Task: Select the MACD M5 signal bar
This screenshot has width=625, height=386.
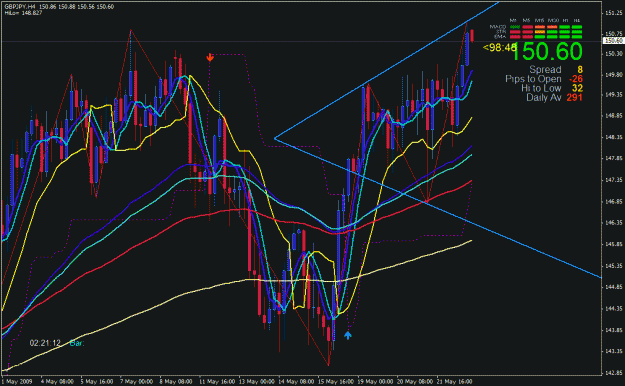Action: [x=528, y=27]
